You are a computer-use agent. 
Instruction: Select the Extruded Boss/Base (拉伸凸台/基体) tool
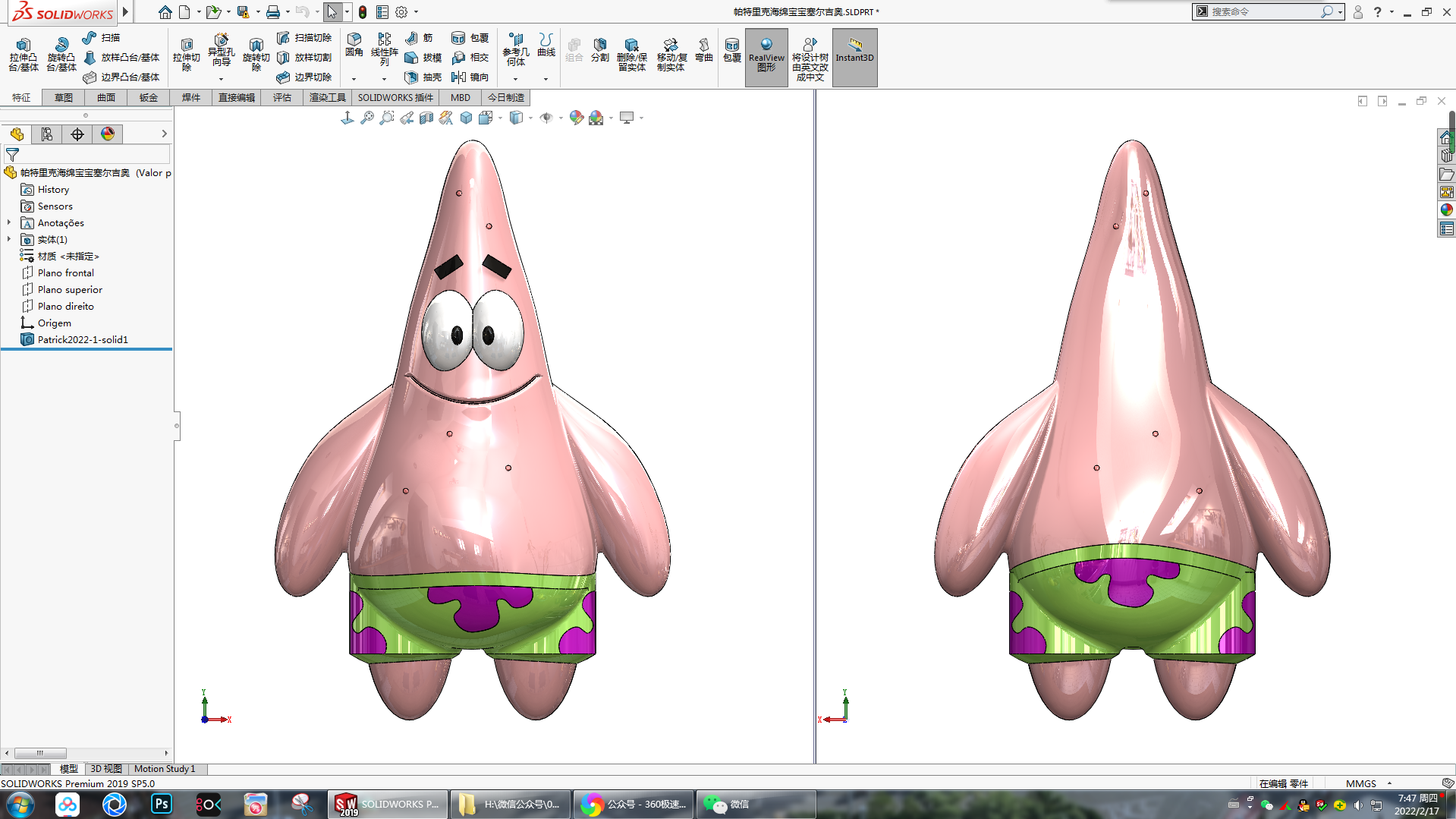[24, 55]
